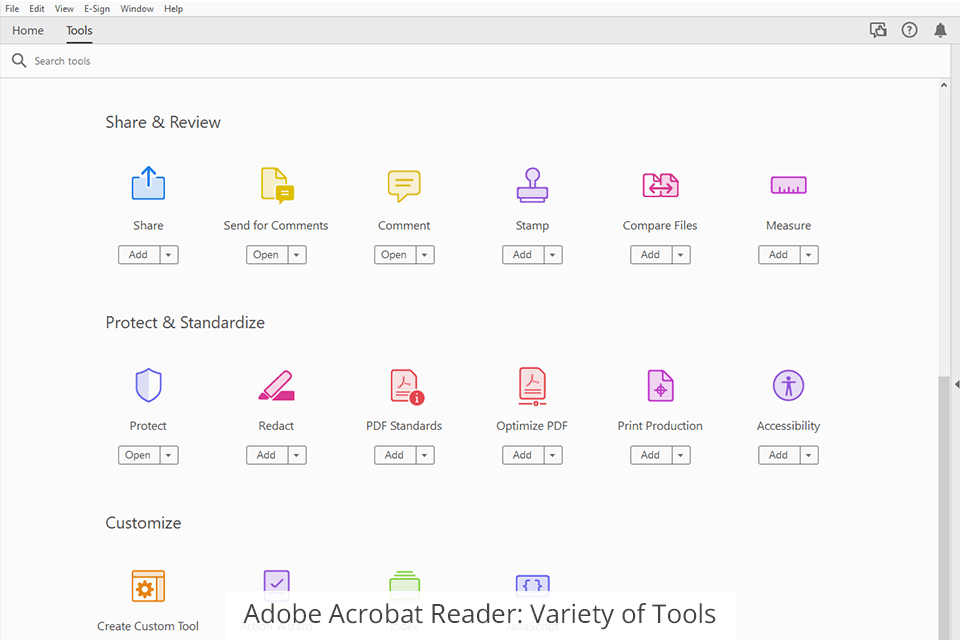Open the E-Sign menu
This screenshot has width=960, height=640.
click(x=97, y=9)
